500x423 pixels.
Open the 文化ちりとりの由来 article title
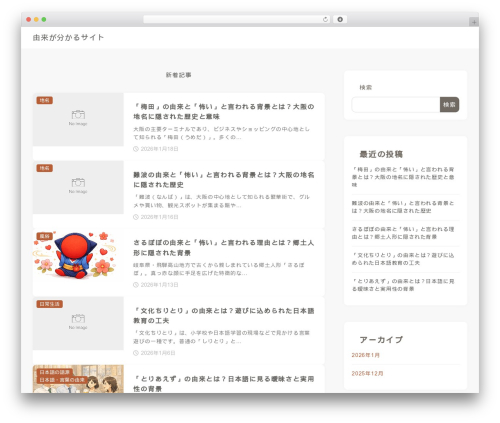pos(224,316)
